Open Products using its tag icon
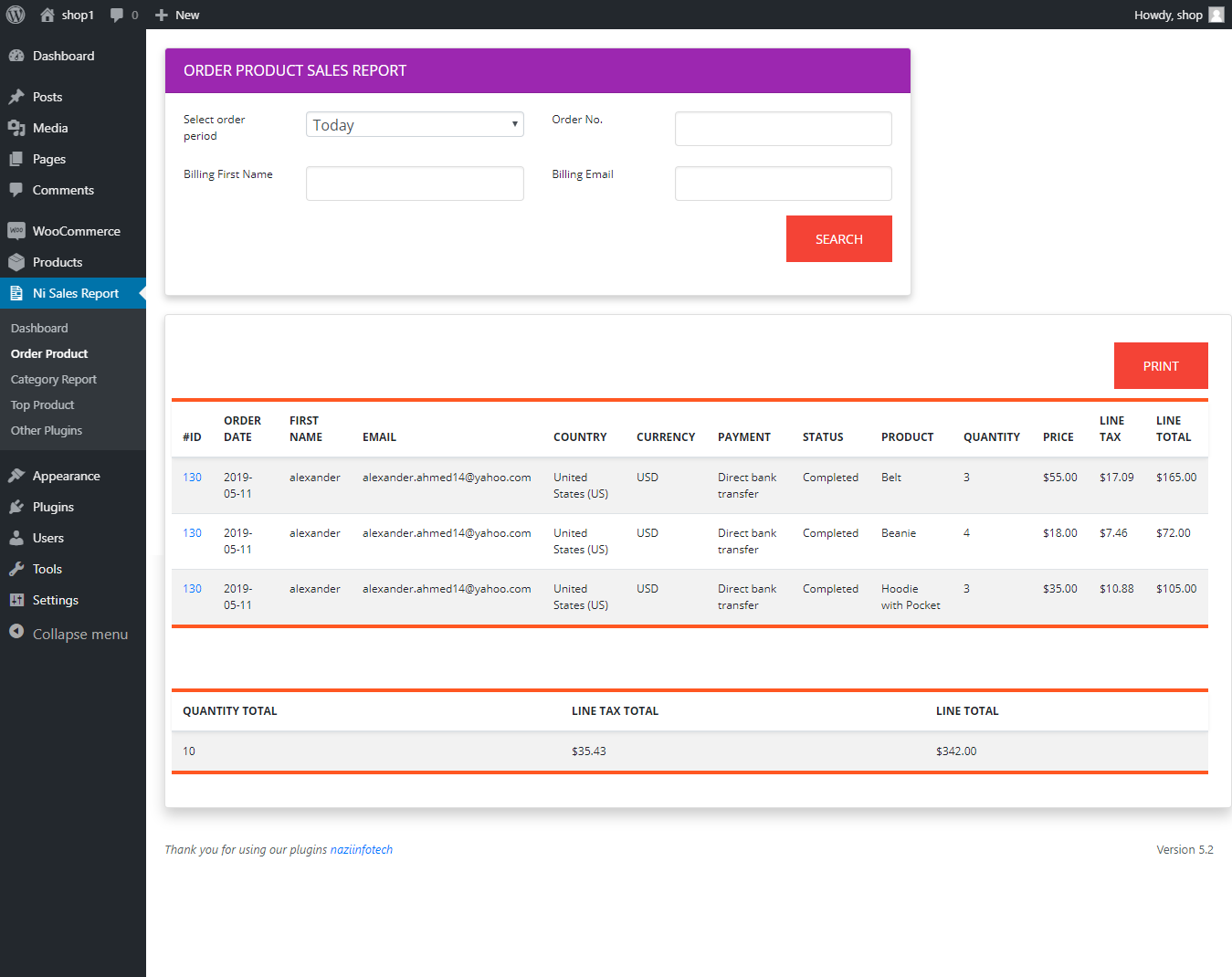The height and width of the screenshot is (977, 1232). 17,262
